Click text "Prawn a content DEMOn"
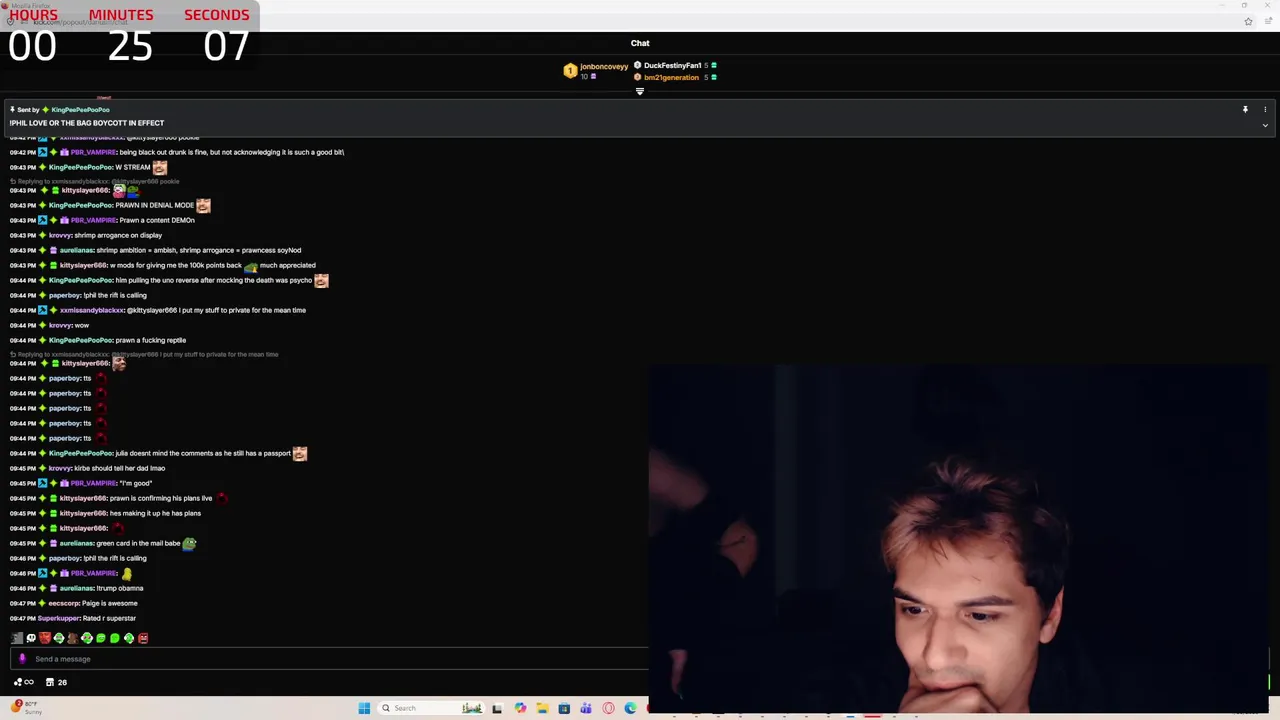 pyautogui.click(x=157, y=220)
